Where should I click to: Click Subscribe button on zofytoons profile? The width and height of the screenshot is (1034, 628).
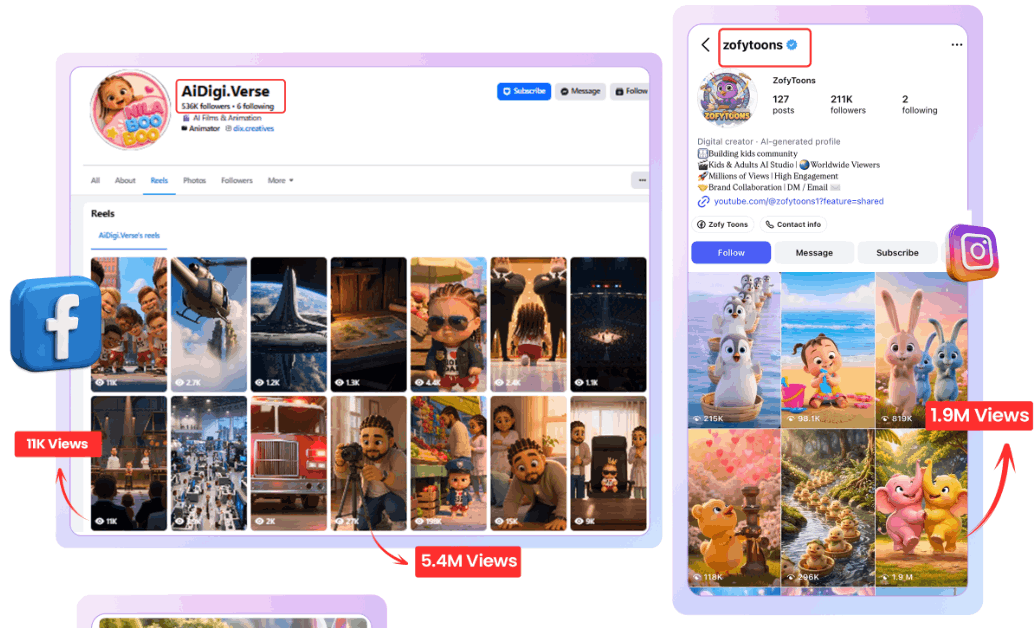pyautogui.click(x=897, y=253)
